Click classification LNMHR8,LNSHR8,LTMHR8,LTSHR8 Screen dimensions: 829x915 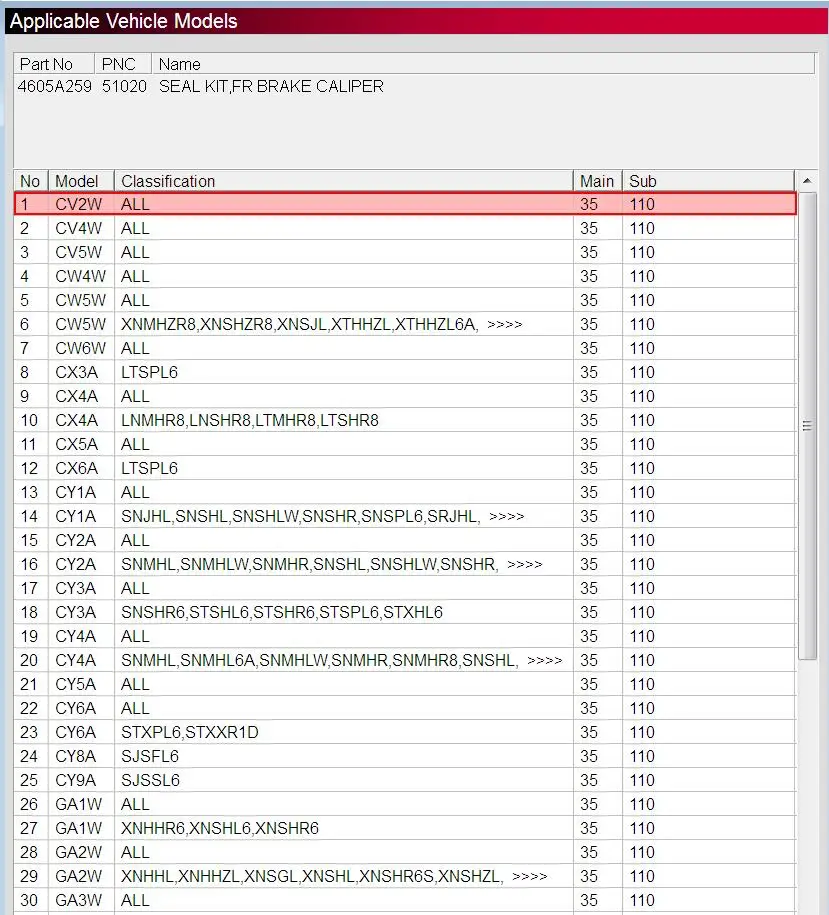(x=250, y=420)
